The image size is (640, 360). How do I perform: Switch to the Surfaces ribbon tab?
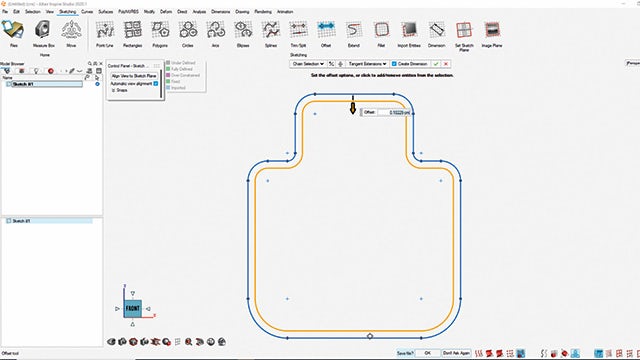pos(106,12)
